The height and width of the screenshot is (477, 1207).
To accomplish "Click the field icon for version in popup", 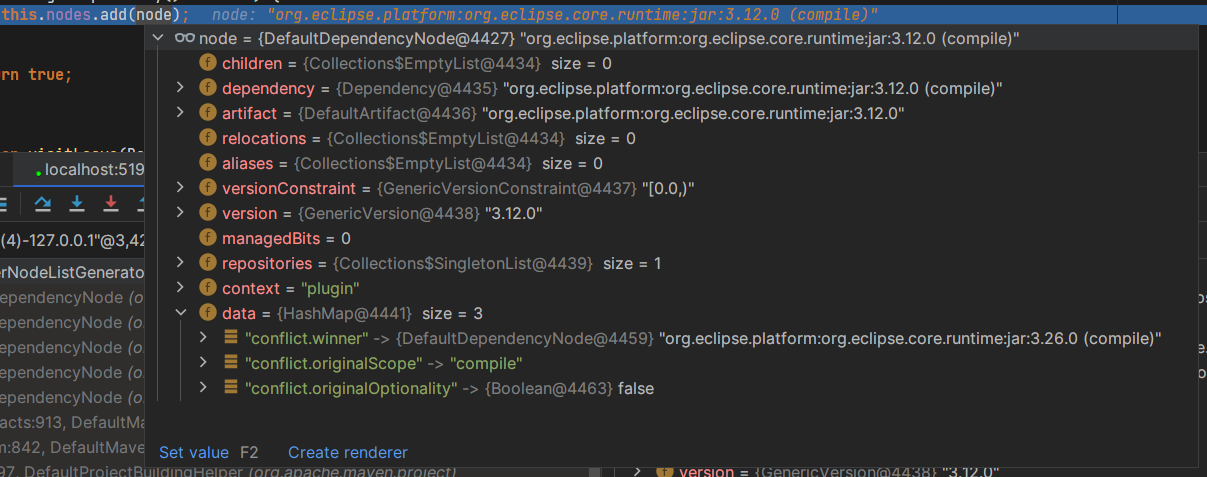I will [208, 213].
